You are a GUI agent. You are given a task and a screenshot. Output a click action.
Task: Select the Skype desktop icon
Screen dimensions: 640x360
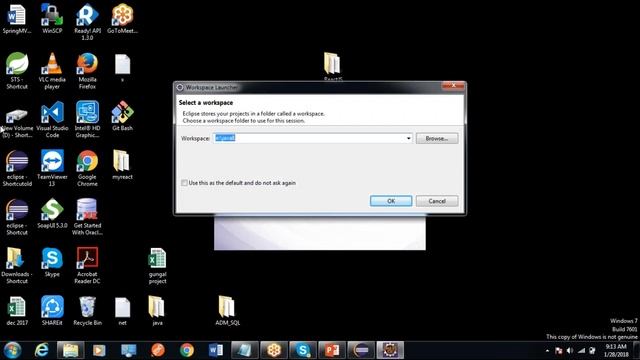52,262
